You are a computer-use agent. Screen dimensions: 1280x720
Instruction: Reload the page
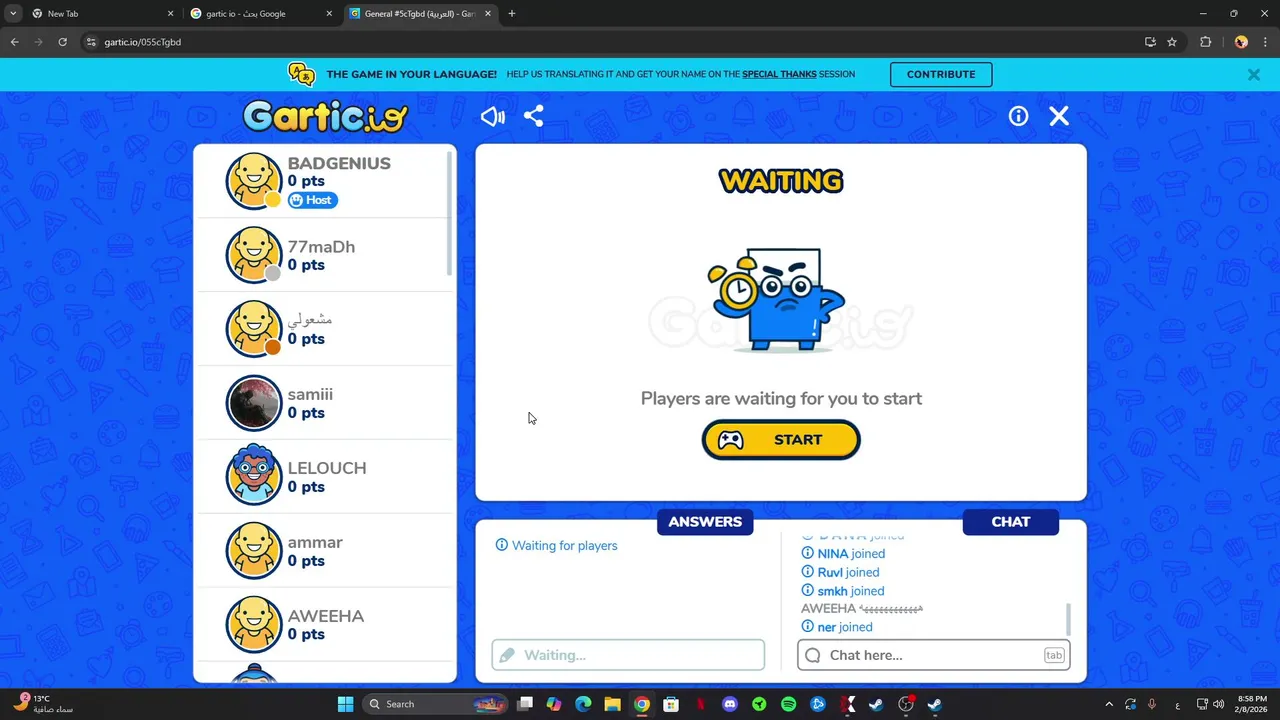[x=62, y=42]
